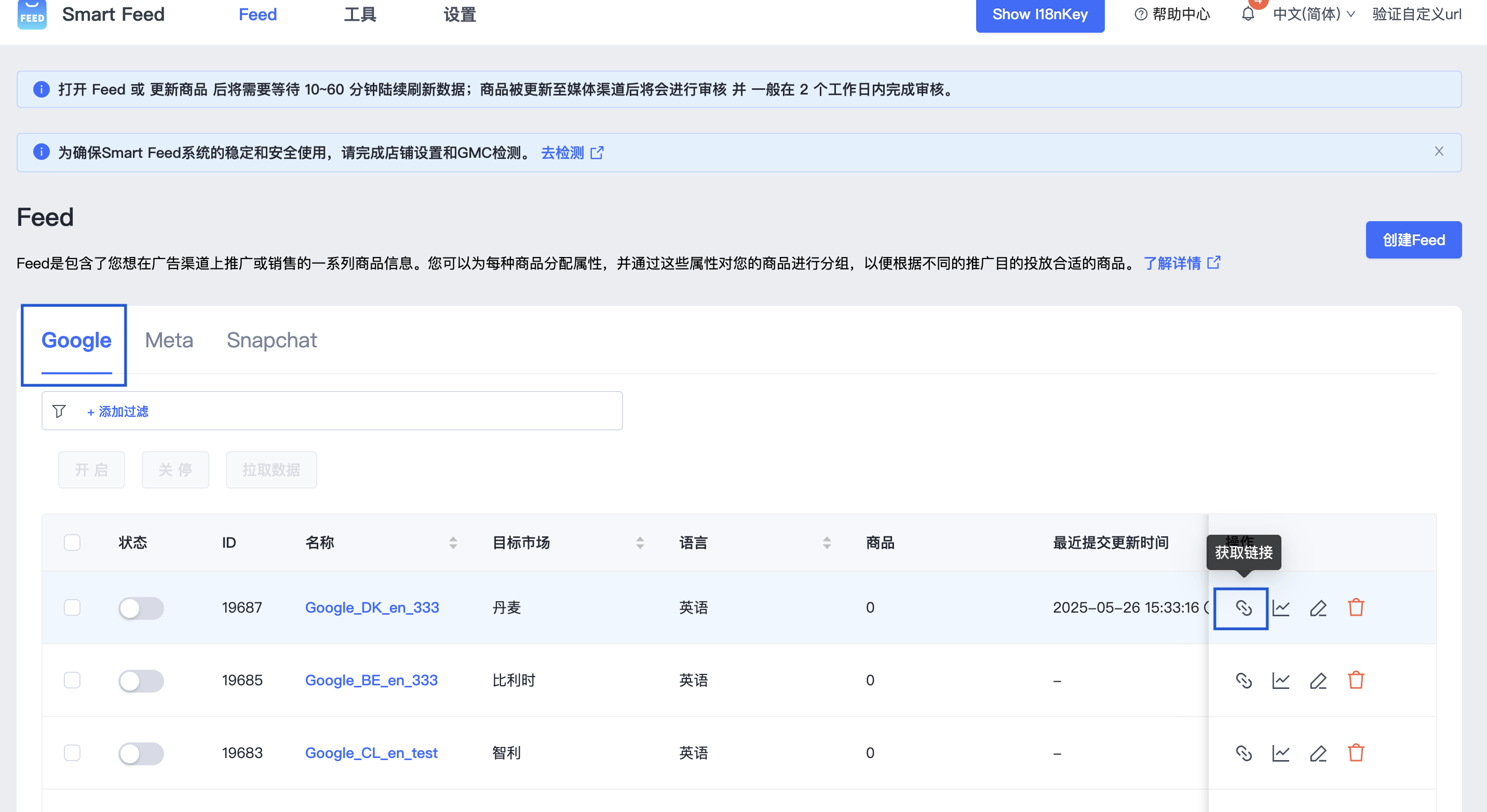Click the filter funnel icon
The width and height of the screenshot is (1487, 812).
[x=59, y=412]
